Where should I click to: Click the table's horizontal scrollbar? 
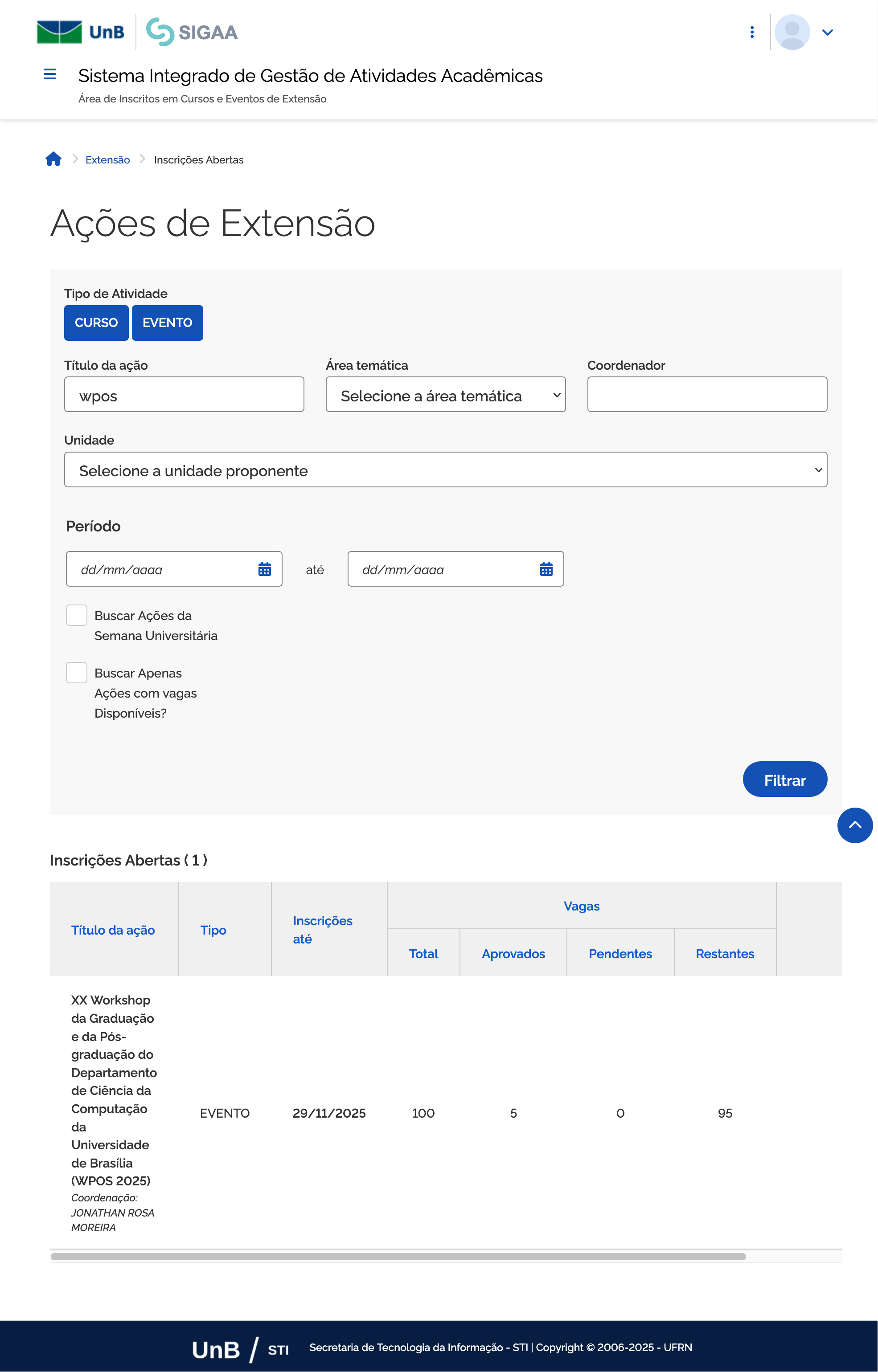pyautogui.click(x=398, y=1256)
